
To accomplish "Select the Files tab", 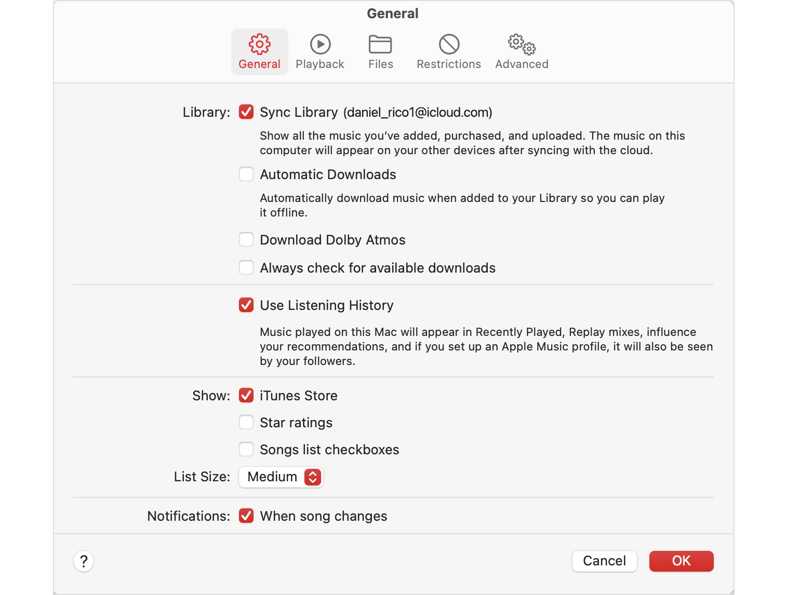I will coord(381,50).
